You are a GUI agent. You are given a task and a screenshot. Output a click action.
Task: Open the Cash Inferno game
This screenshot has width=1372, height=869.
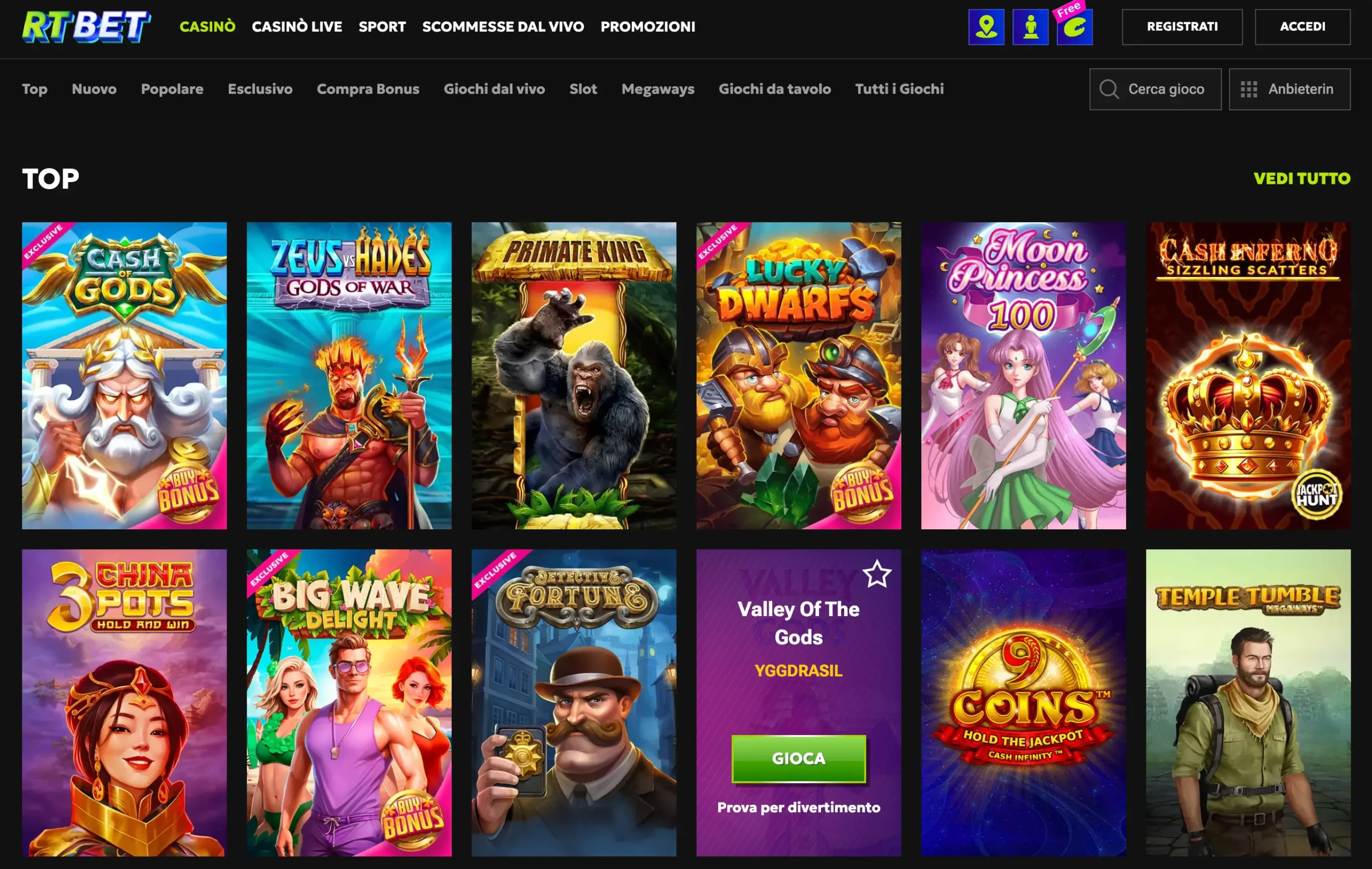tap(1248, 375)
